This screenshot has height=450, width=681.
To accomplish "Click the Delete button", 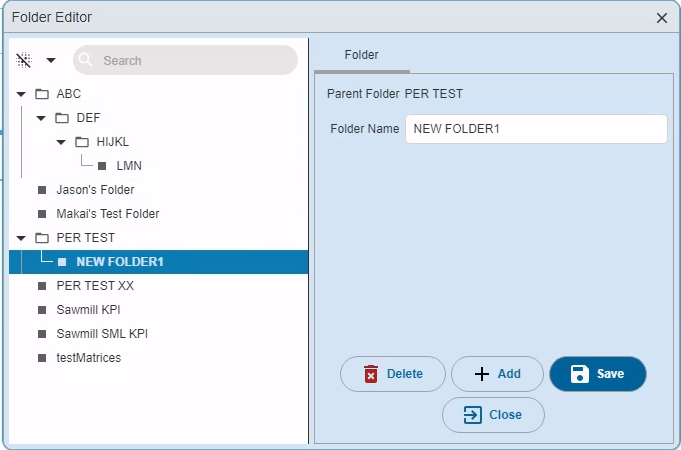I will coord(393,374).
